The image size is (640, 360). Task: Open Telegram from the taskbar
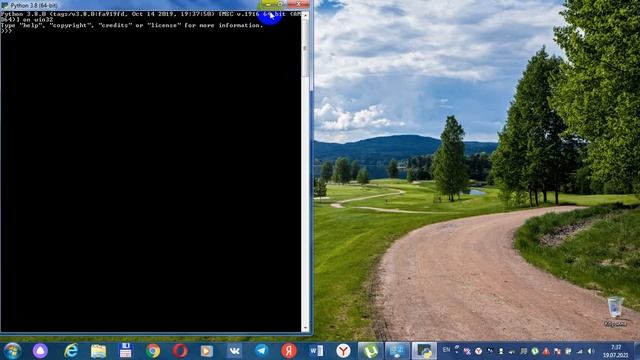[x=262, y=351]
